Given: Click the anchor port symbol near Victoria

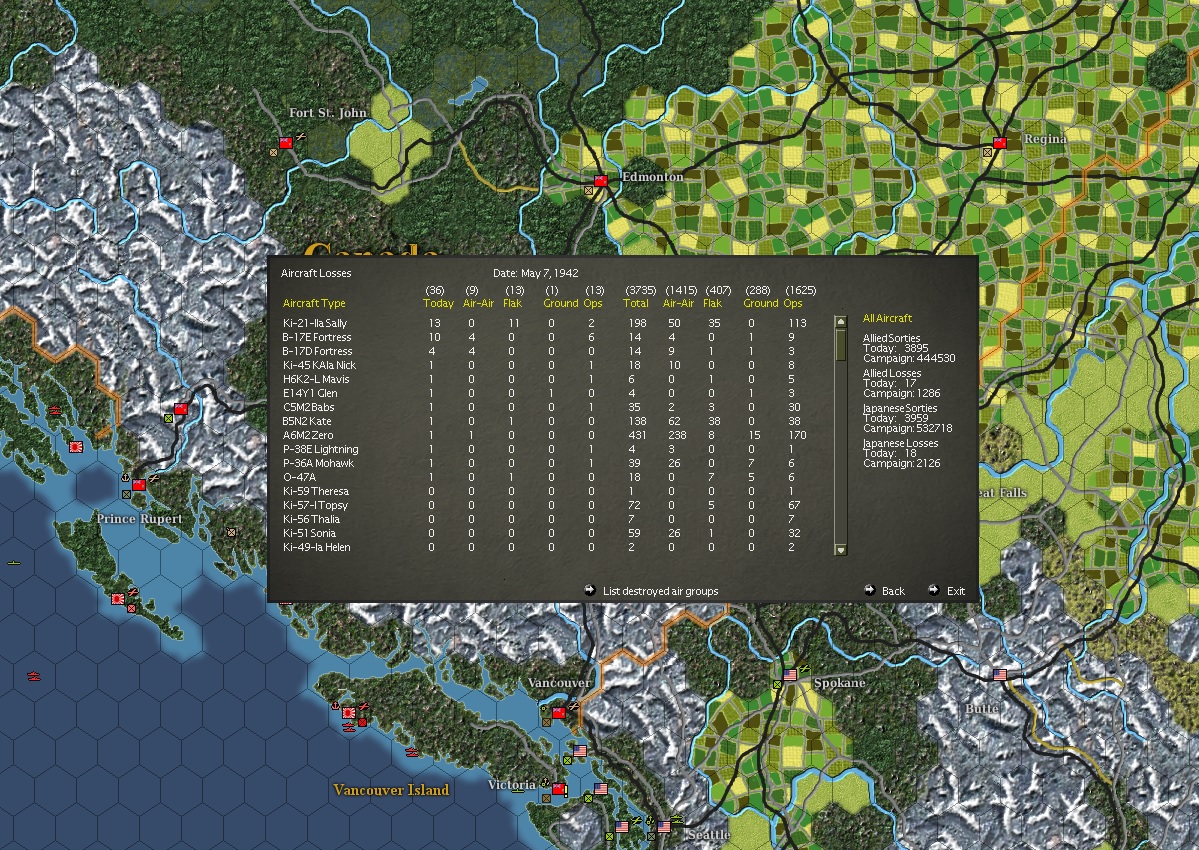Looking at the screenshot, I should point(544,781).
